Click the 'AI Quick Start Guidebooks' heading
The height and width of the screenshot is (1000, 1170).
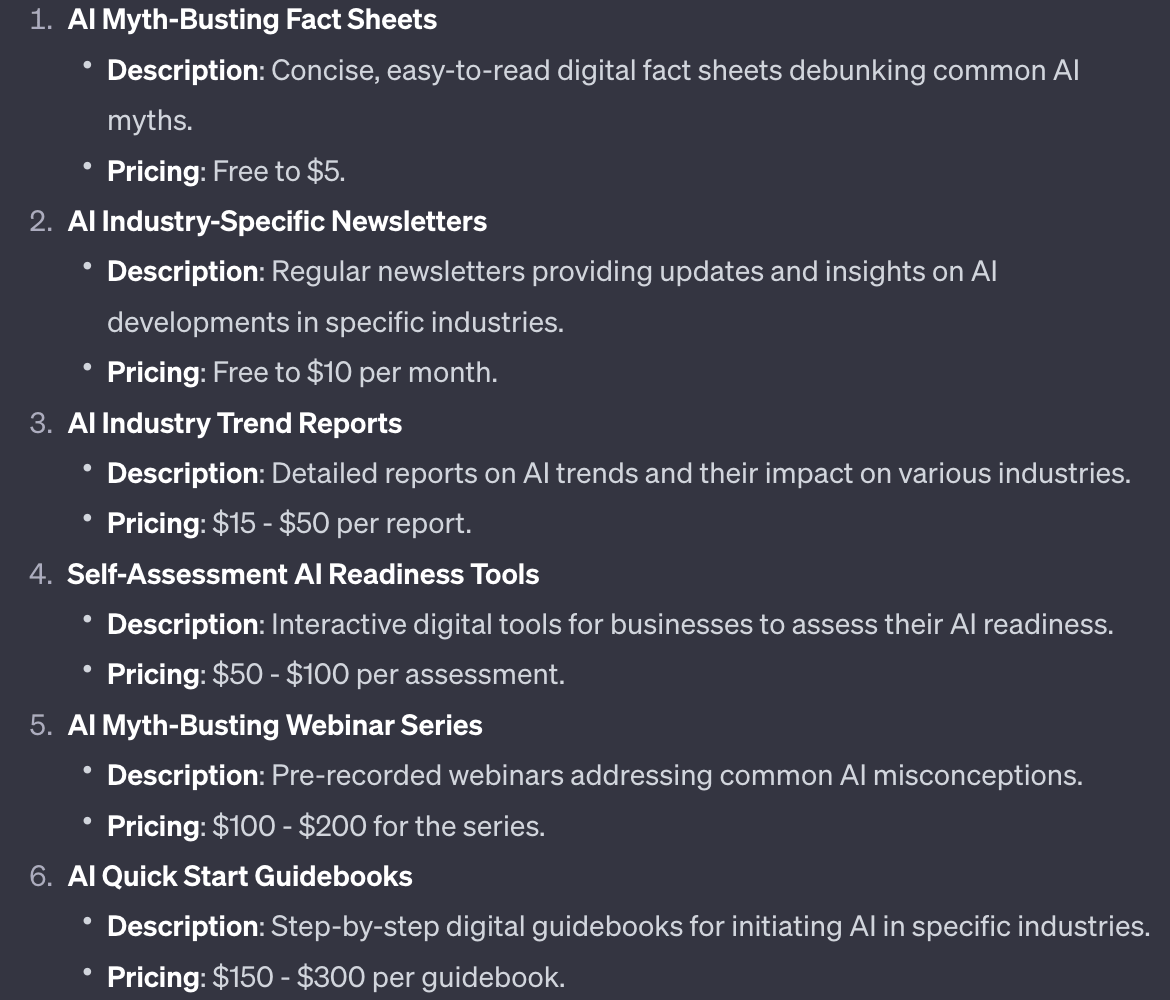240,876
